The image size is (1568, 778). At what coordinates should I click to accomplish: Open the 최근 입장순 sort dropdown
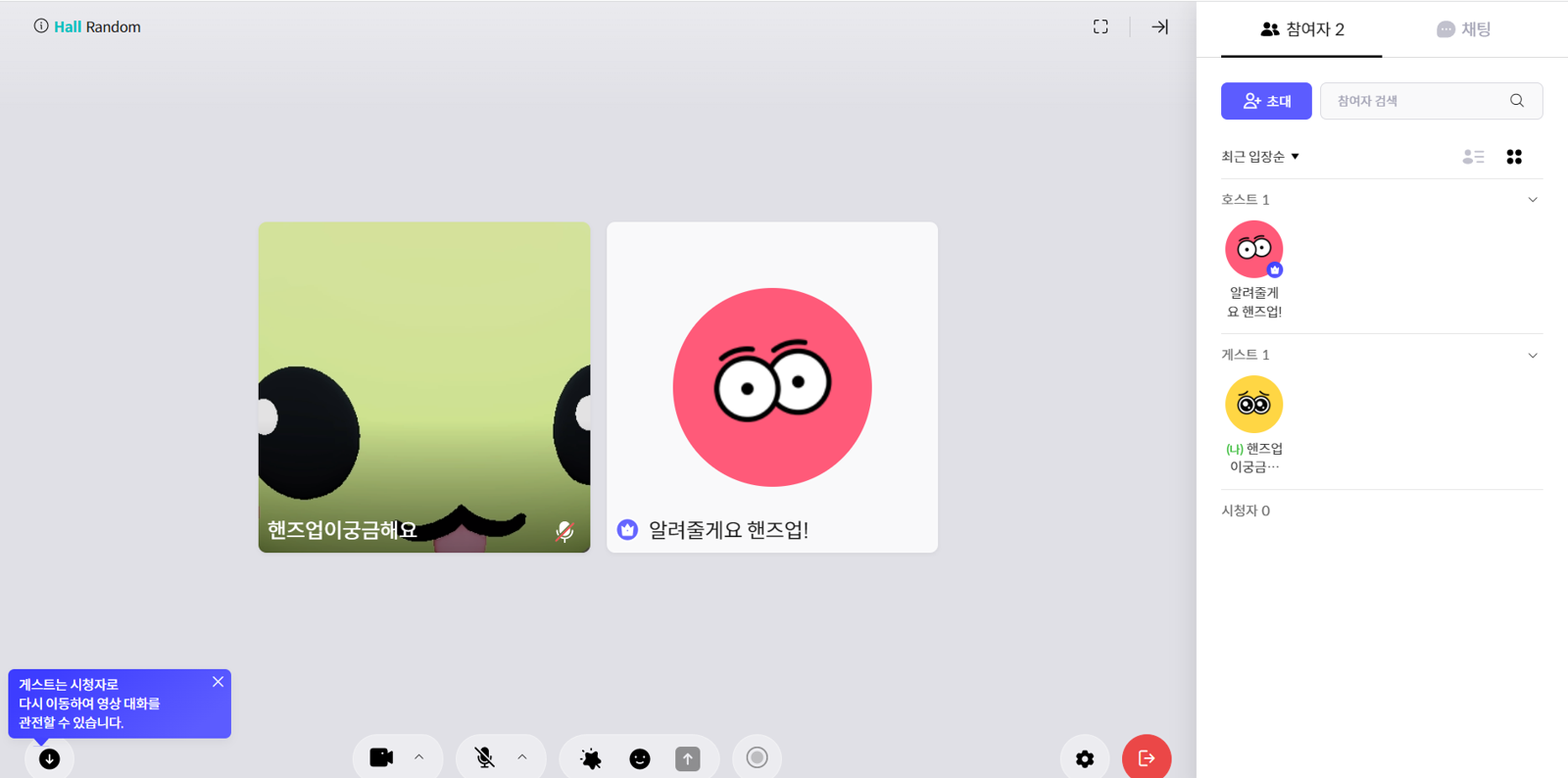[x=1260, y=157]
